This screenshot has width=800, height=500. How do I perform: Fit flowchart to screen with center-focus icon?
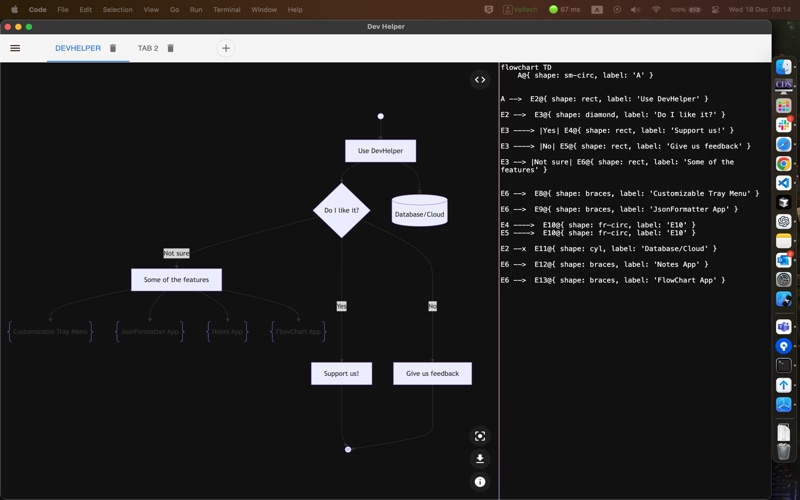click(x=480, y=436)
